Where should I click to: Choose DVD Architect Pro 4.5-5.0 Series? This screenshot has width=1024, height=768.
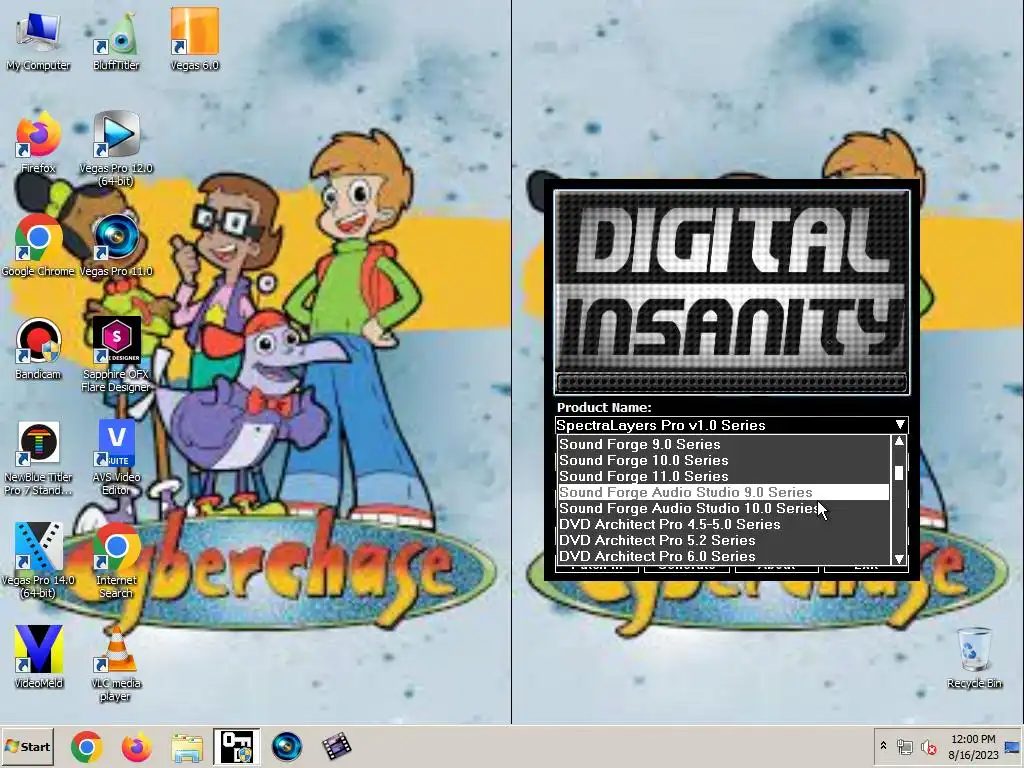click(x=723, y=524)
